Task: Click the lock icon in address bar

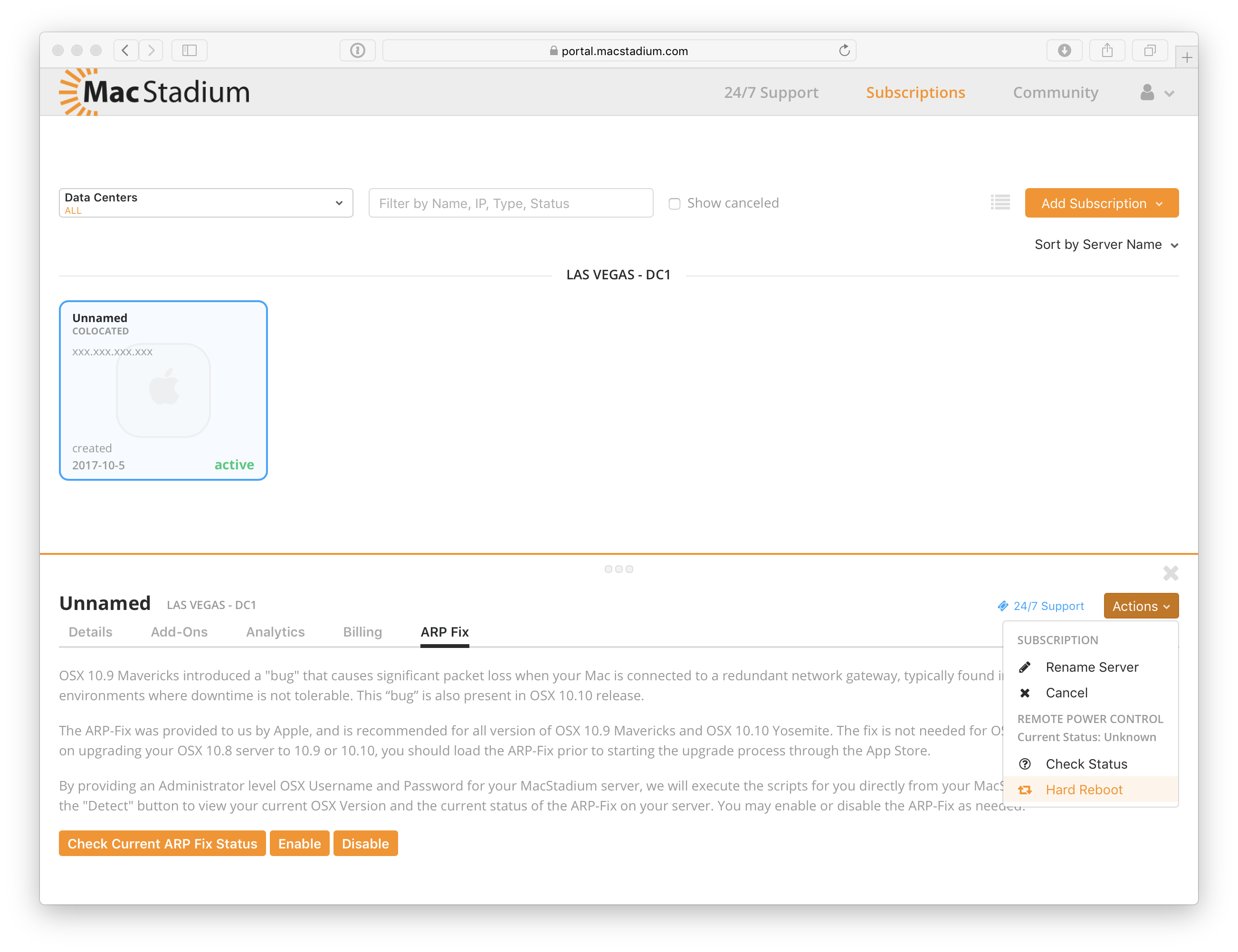Action: point(553,50)
